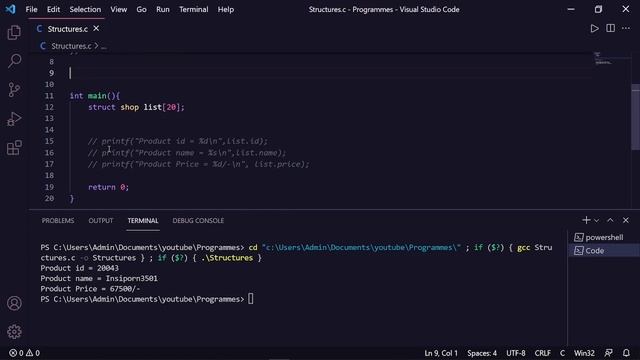This screenshot has height=360, width=640.
Task: Switch to the PROBLEMS panel tab
Action: pos(58,220)
